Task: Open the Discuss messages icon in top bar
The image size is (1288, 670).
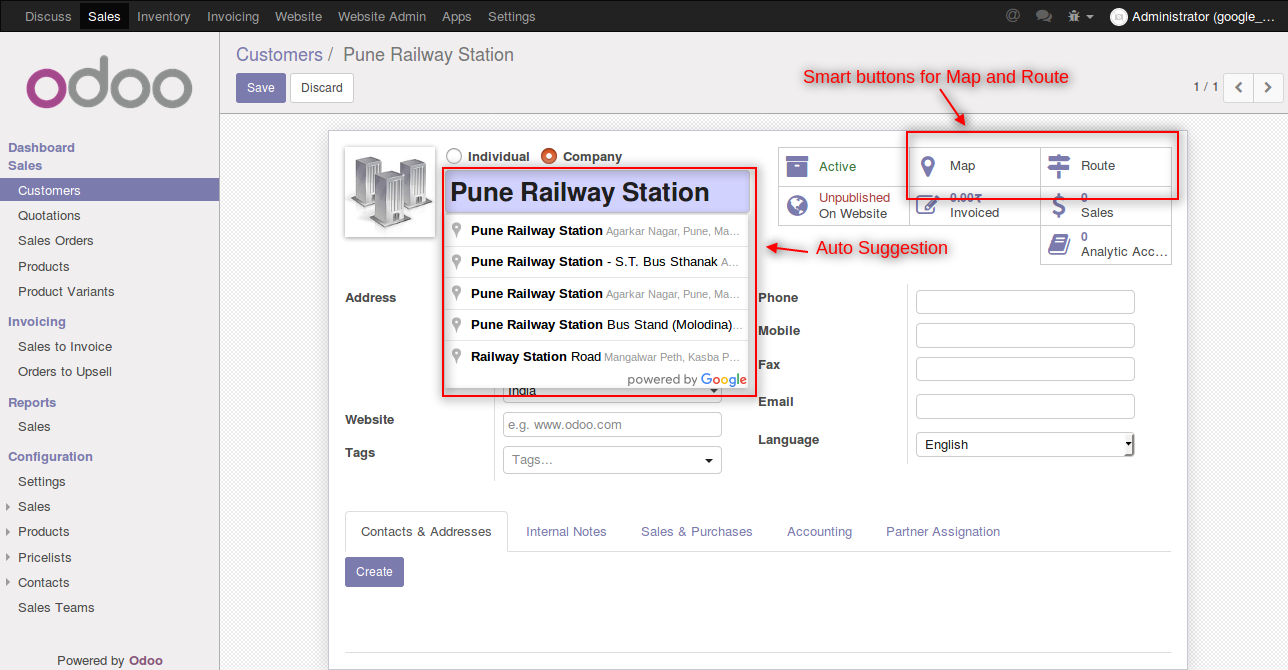Action: (1044, 16)
